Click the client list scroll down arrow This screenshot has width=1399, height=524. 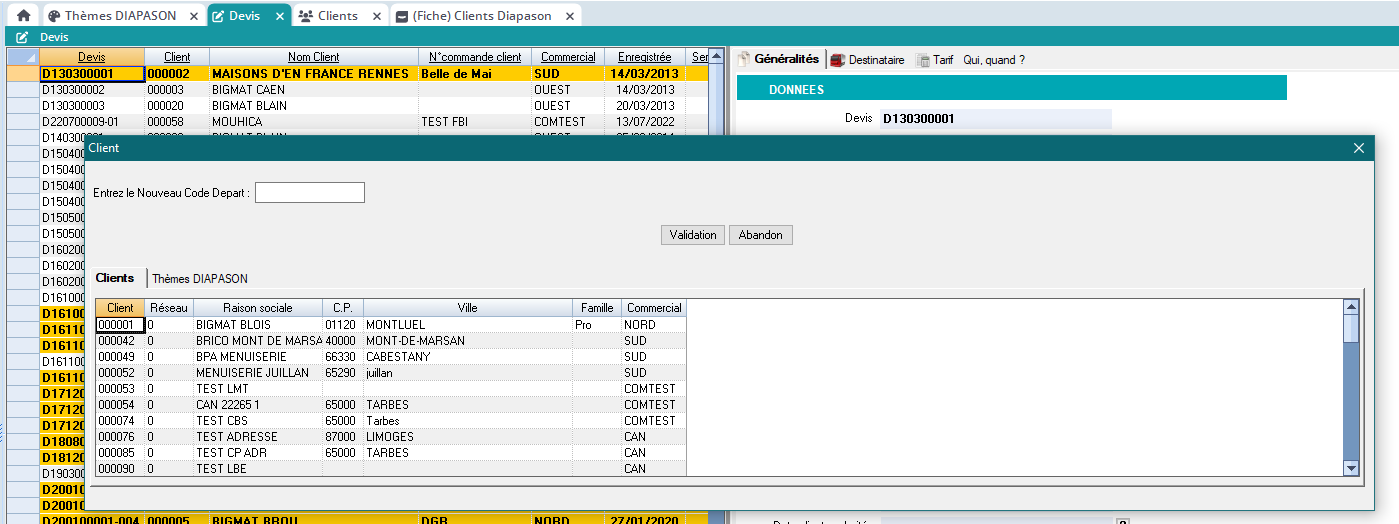pyautogui.click(x=1351, y=467)
